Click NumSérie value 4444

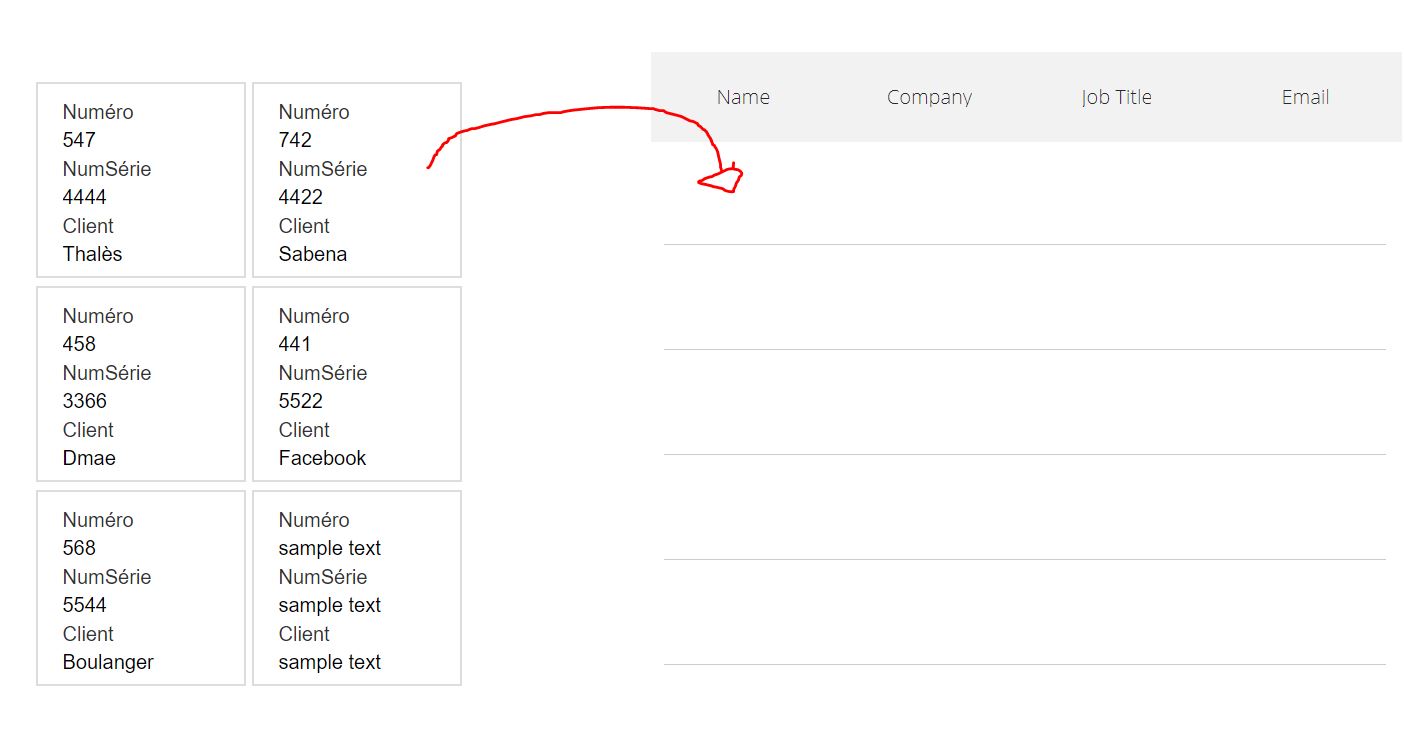tap(84, 197)
